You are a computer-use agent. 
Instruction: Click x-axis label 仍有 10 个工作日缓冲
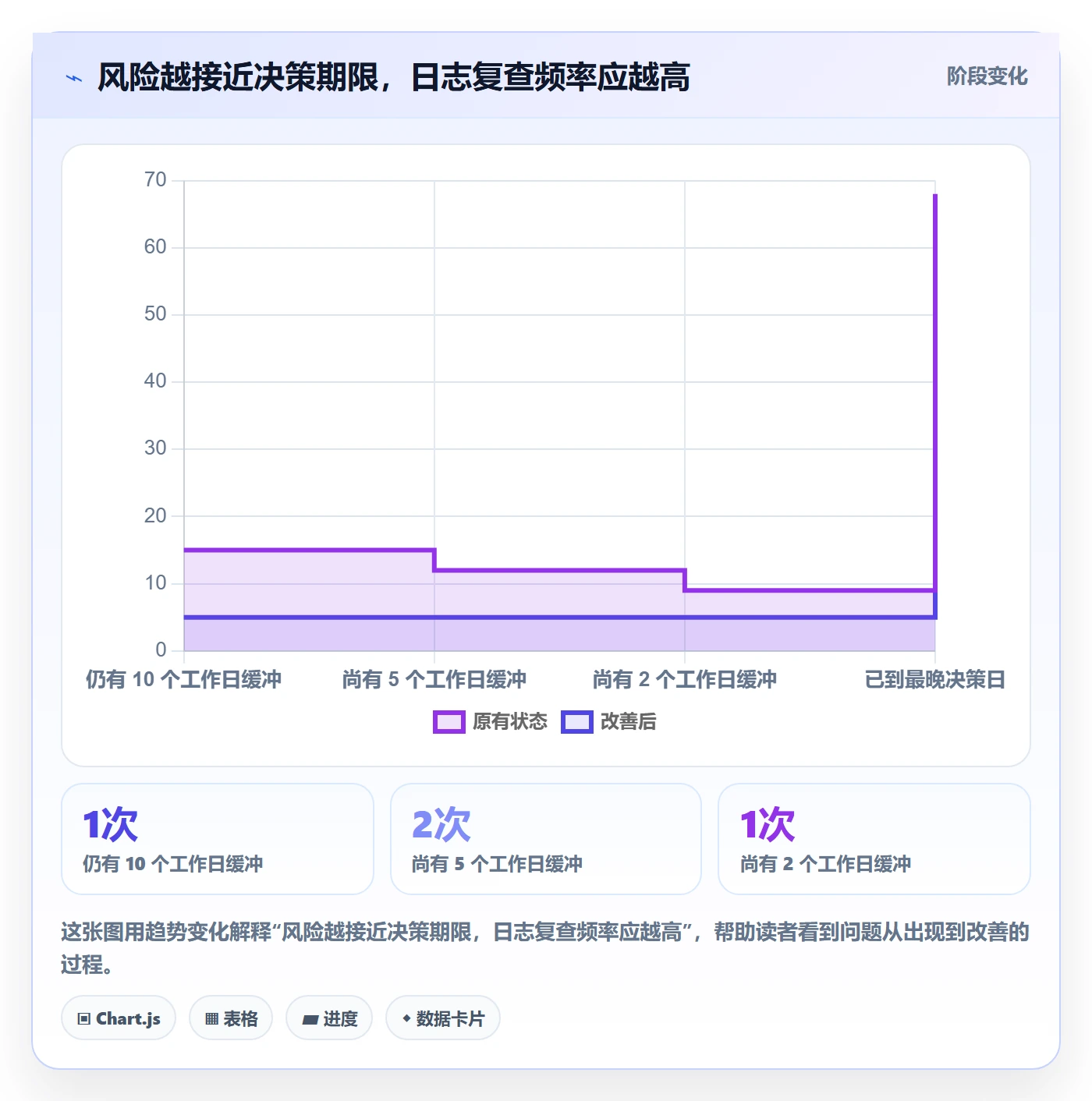[x=184, y=680]
